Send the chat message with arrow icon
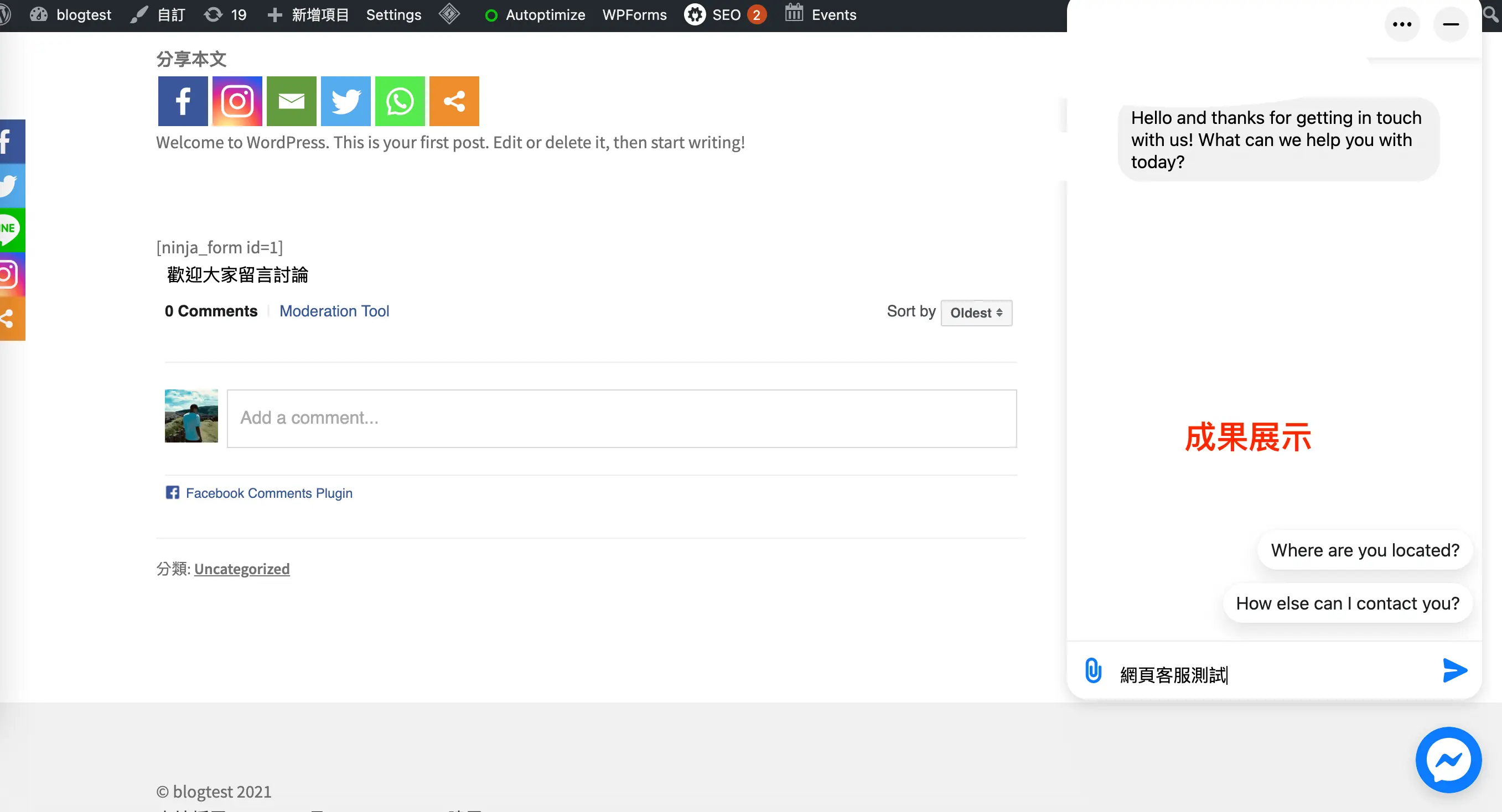Viewport: 1502px width, 812px height. point(1454,670)
